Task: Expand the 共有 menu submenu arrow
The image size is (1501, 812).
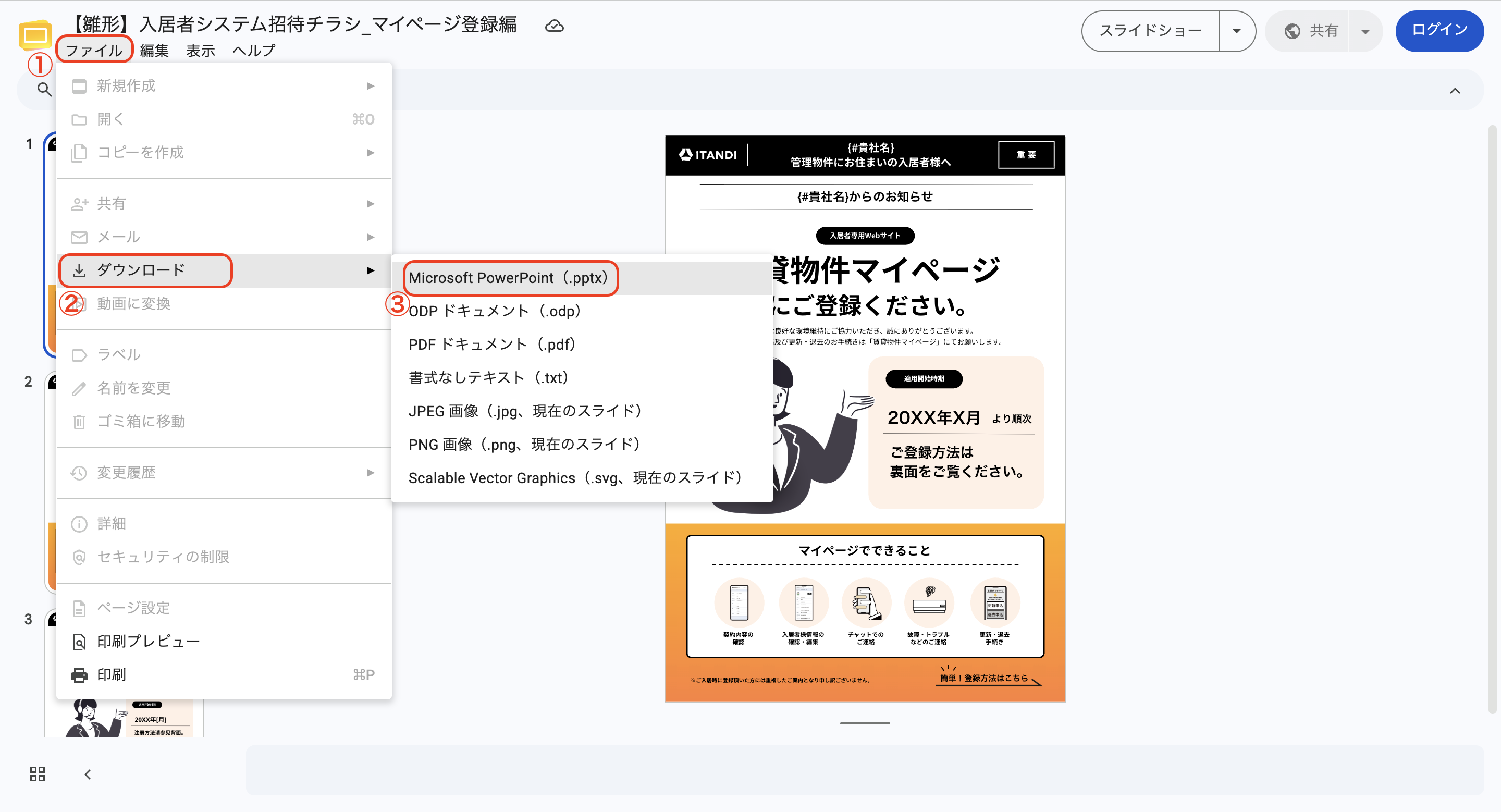Action: [371, 204]
